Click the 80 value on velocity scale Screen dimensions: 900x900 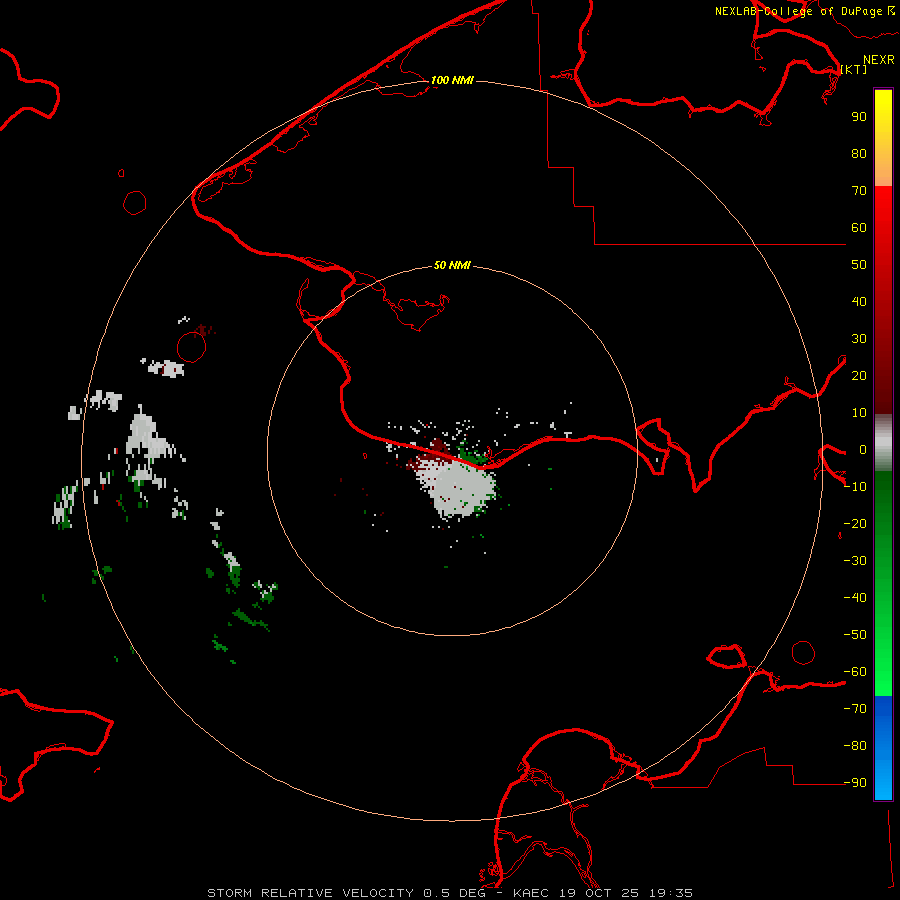859,153
